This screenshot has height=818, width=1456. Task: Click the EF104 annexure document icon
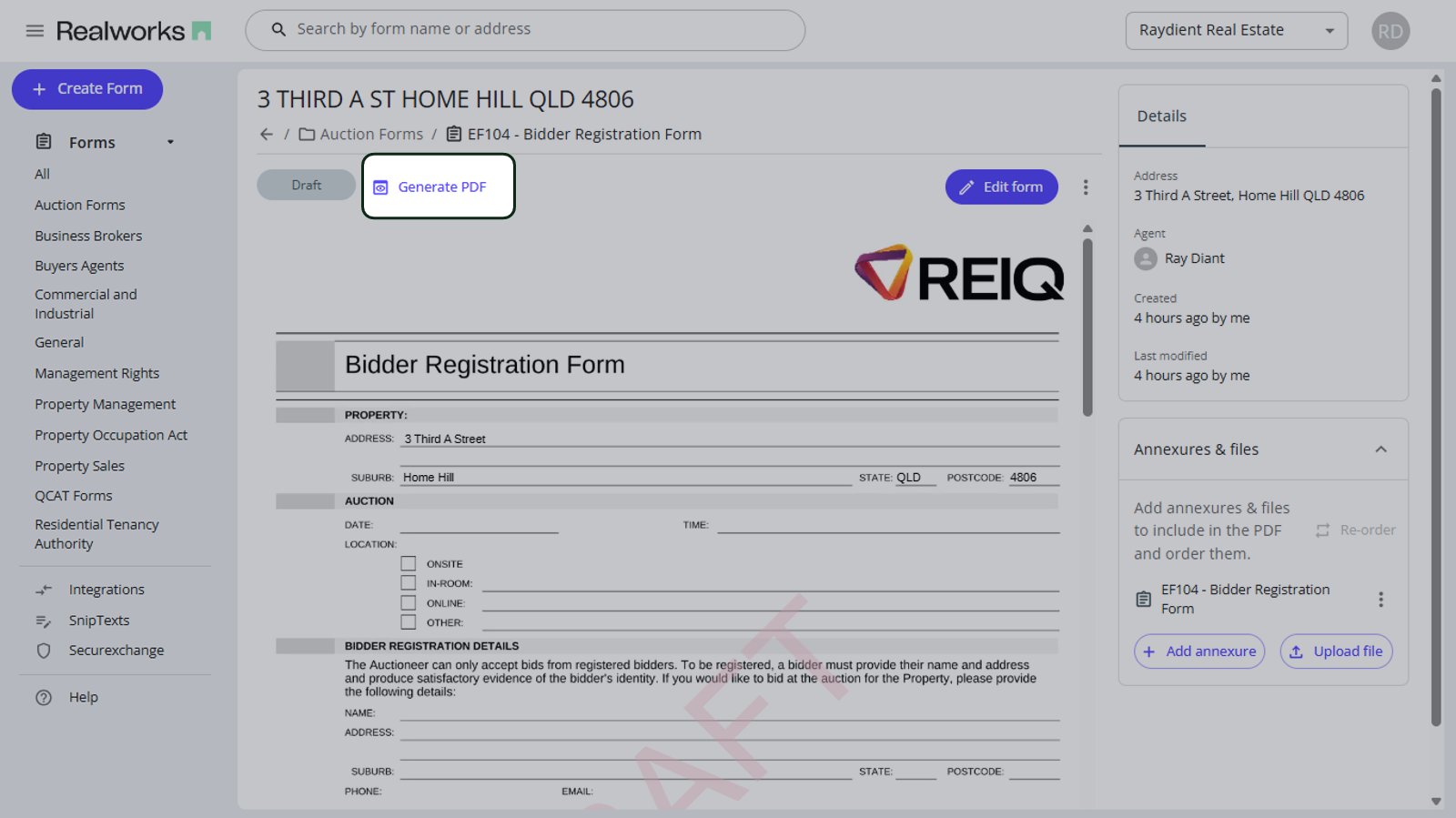1144,600
